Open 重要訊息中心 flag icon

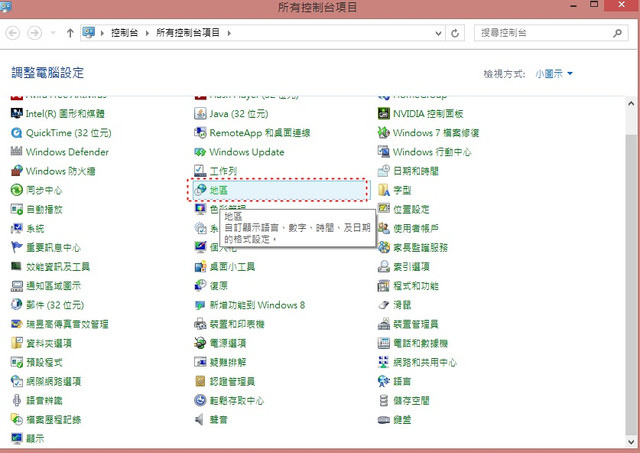(16, 247)
